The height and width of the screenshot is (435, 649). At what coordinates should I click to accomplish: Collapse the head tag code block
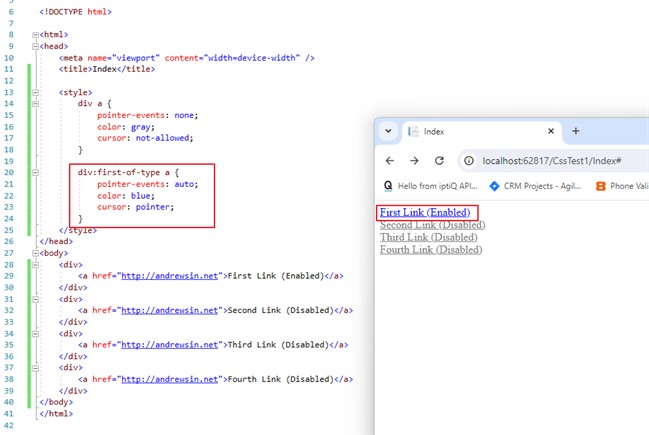coord(36,46)
